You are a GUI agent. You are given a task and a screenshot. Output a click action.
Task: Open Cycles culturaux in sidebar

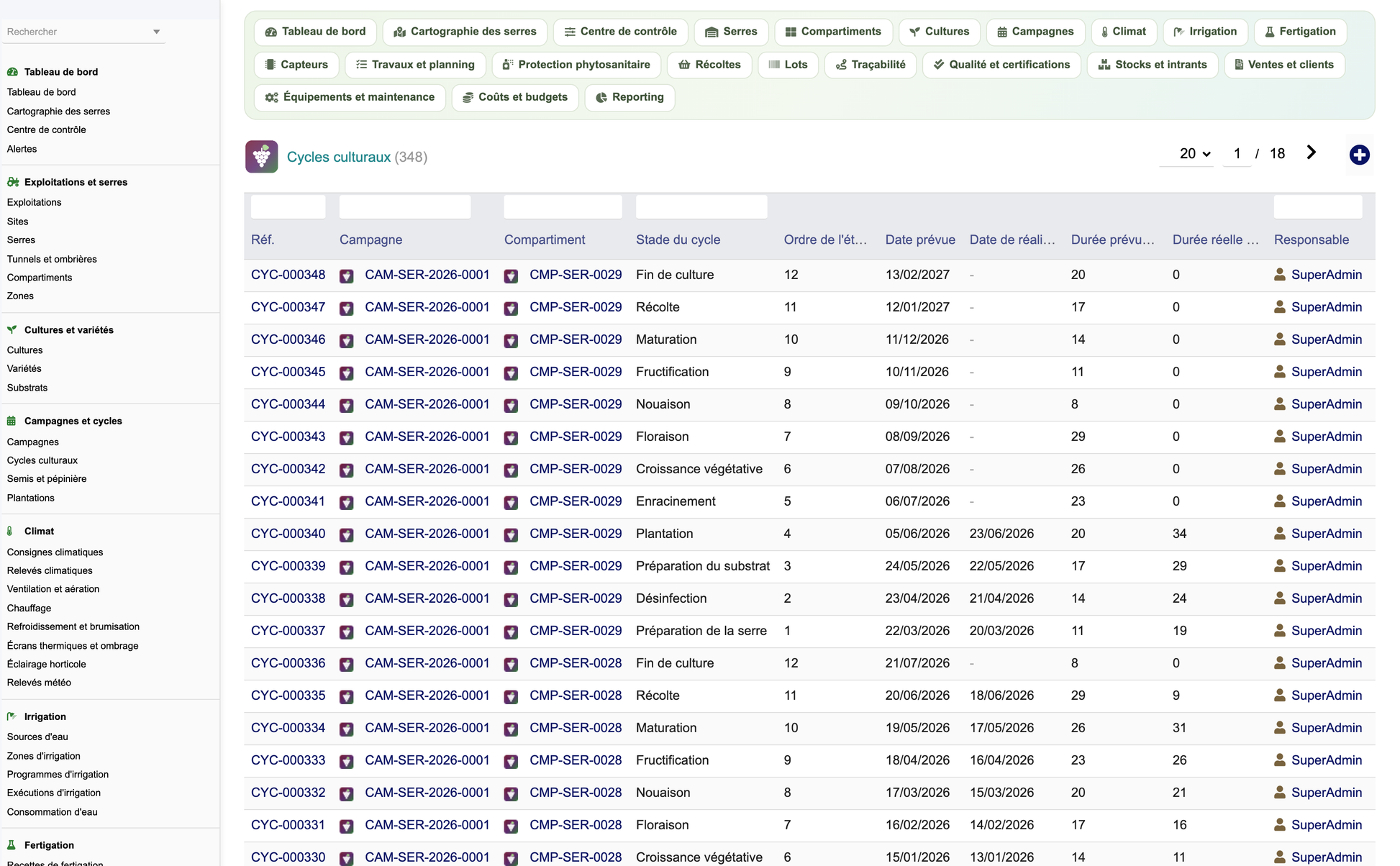click(42, 460)
